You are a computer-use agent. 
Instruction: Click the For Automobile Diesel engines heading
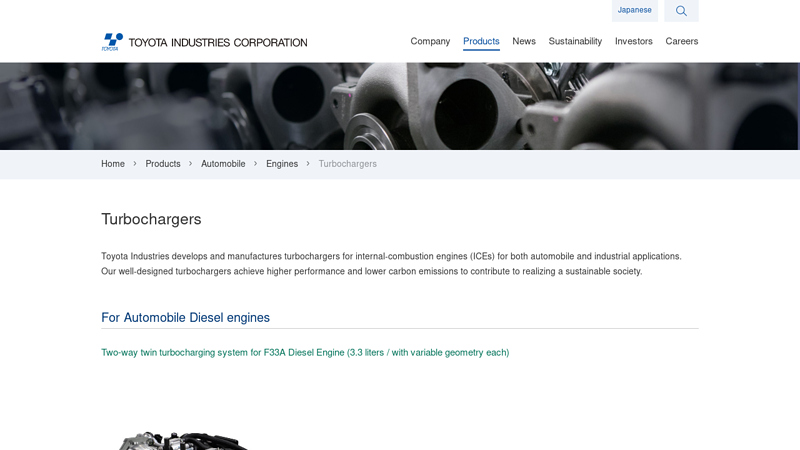click(x=185, y=317)
